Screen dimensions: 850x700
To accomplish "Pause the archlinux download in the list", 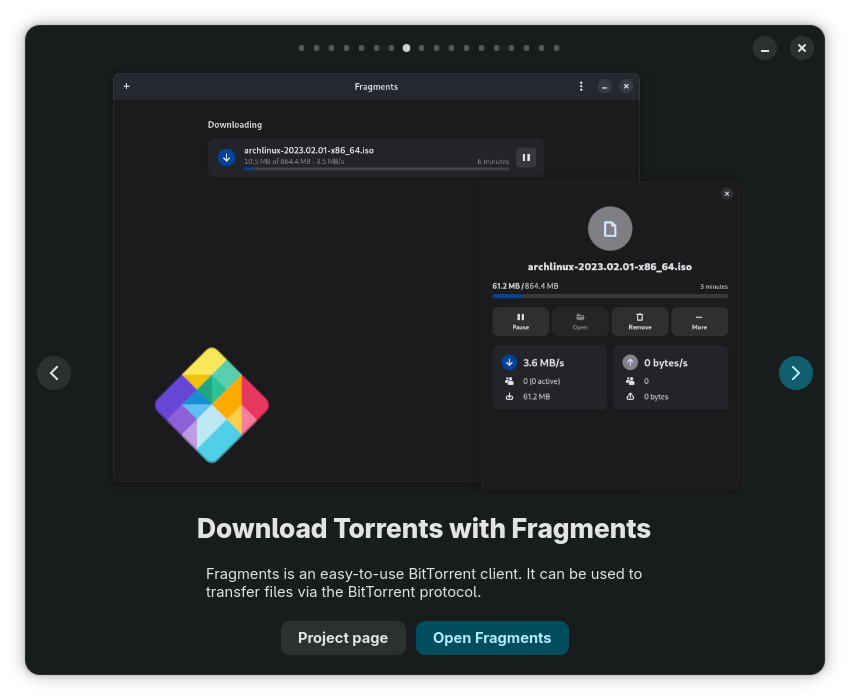I will [526, 157].
